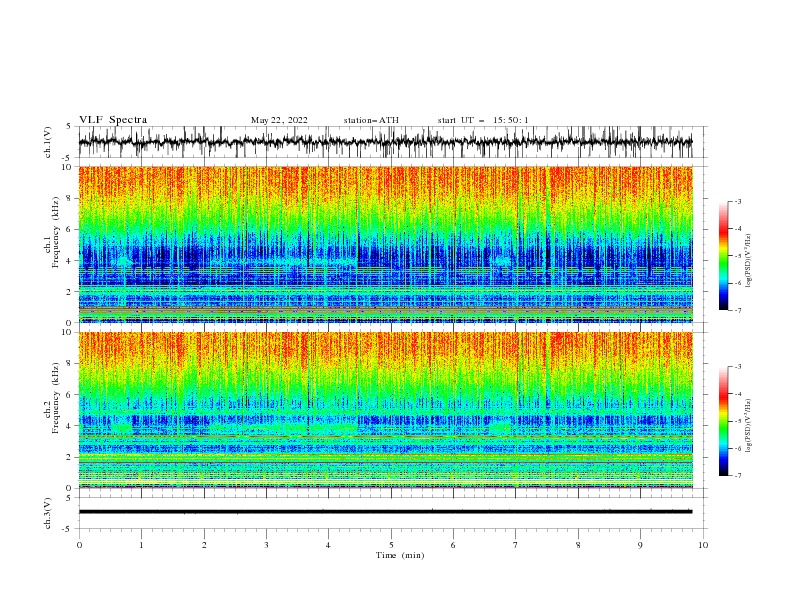Screen dimensions: 792x612
Task: Click the ch.1 colorbar "log(PSD)(V²/Hz)" label
Action: (x=749, y=261)
